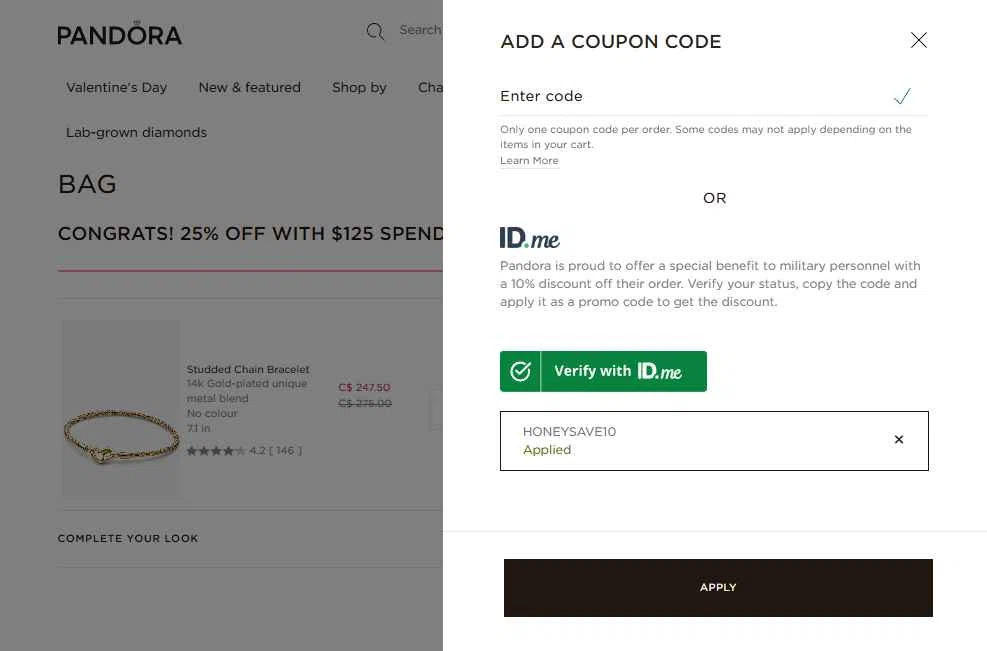Viewport: 987px width, 651px height.
Task: Click the 146 reviews count
Action: (285, 451)
